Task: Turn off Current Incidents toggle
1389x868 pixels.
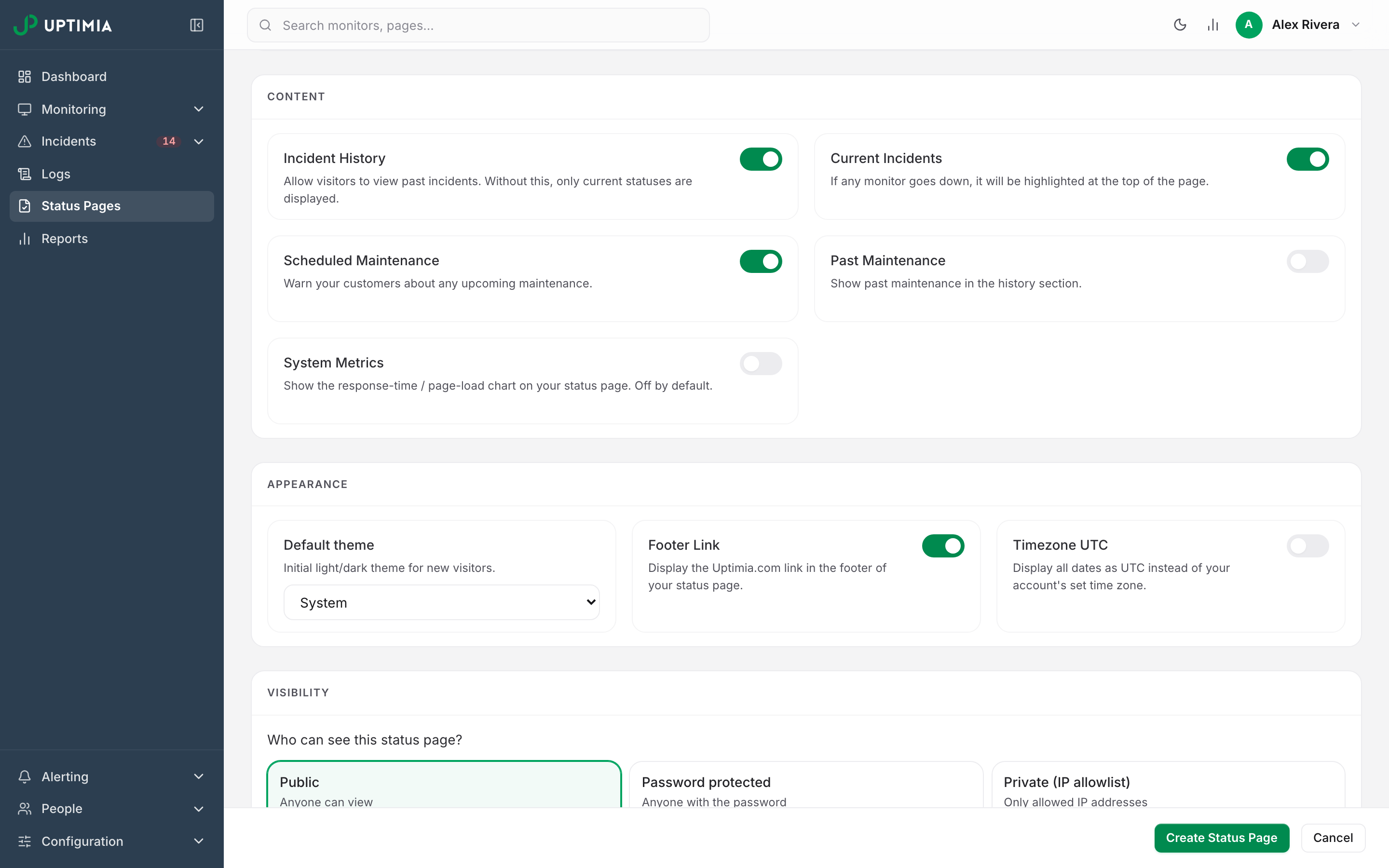Action: click(1307, 159)
